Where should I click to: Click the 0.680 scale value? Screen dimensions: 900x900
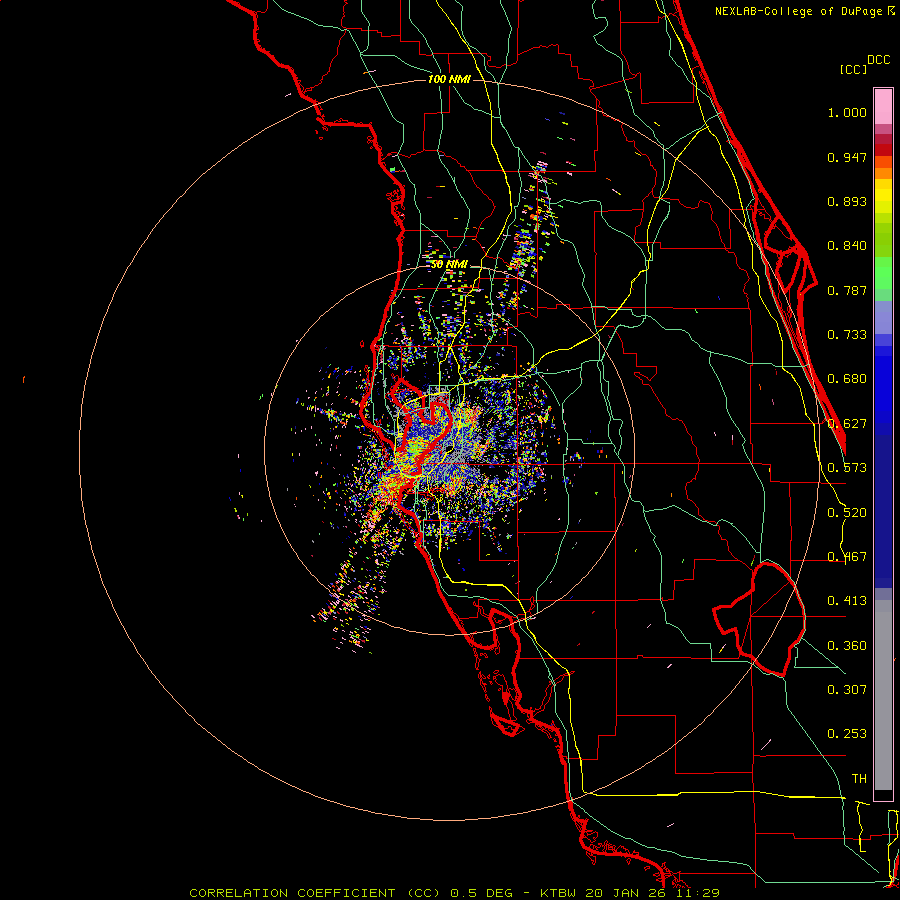coord(847,379)
